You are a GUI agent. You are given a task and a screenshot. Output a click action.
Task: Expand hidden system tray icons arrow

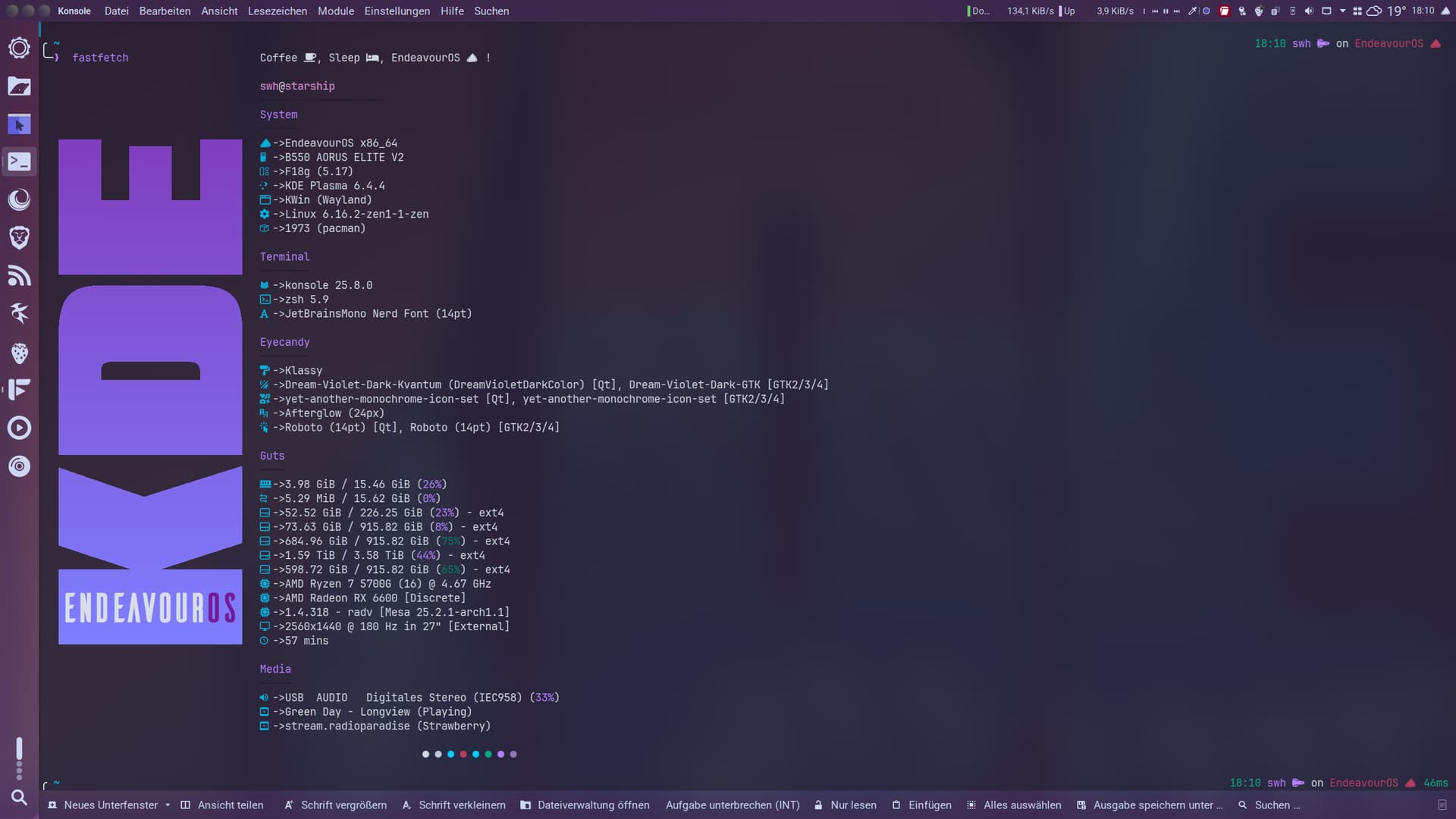[x=1342, y=11]
